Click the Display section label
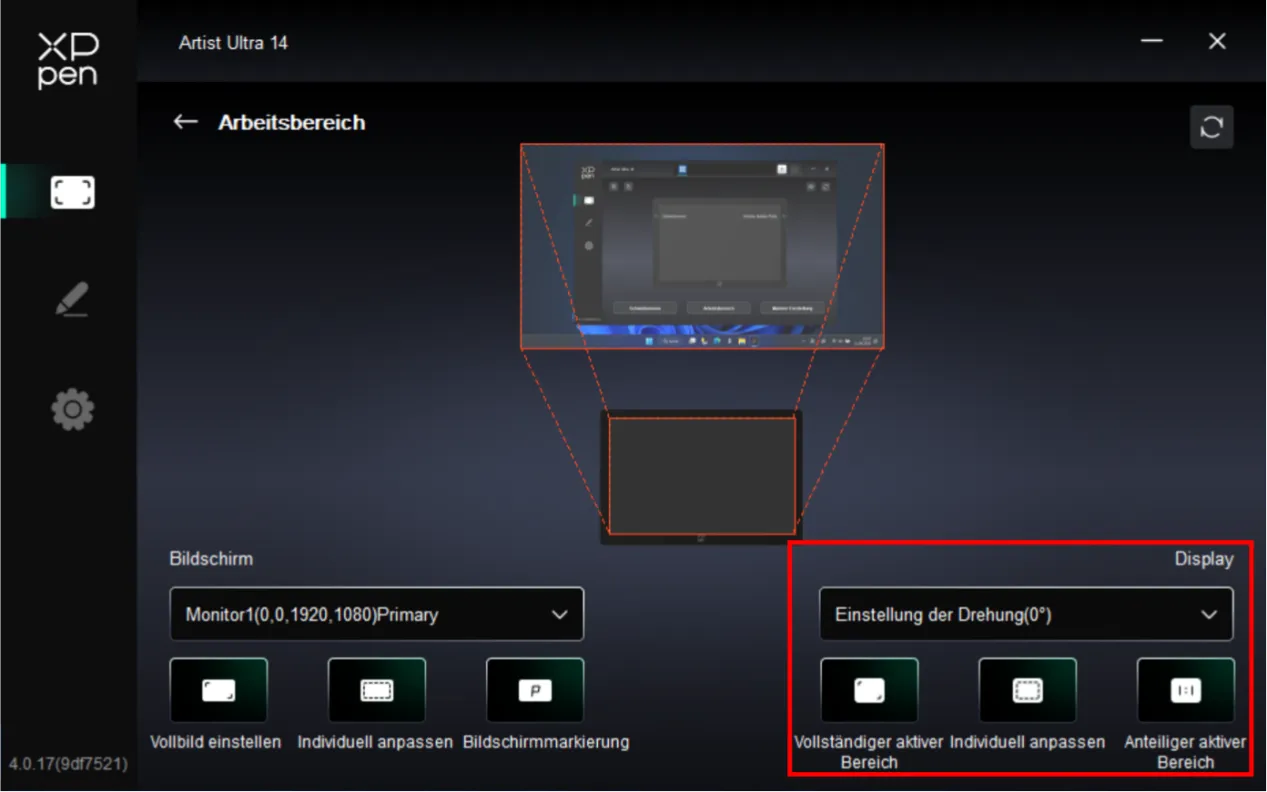1267x792 pixels. pos(1204,560)
